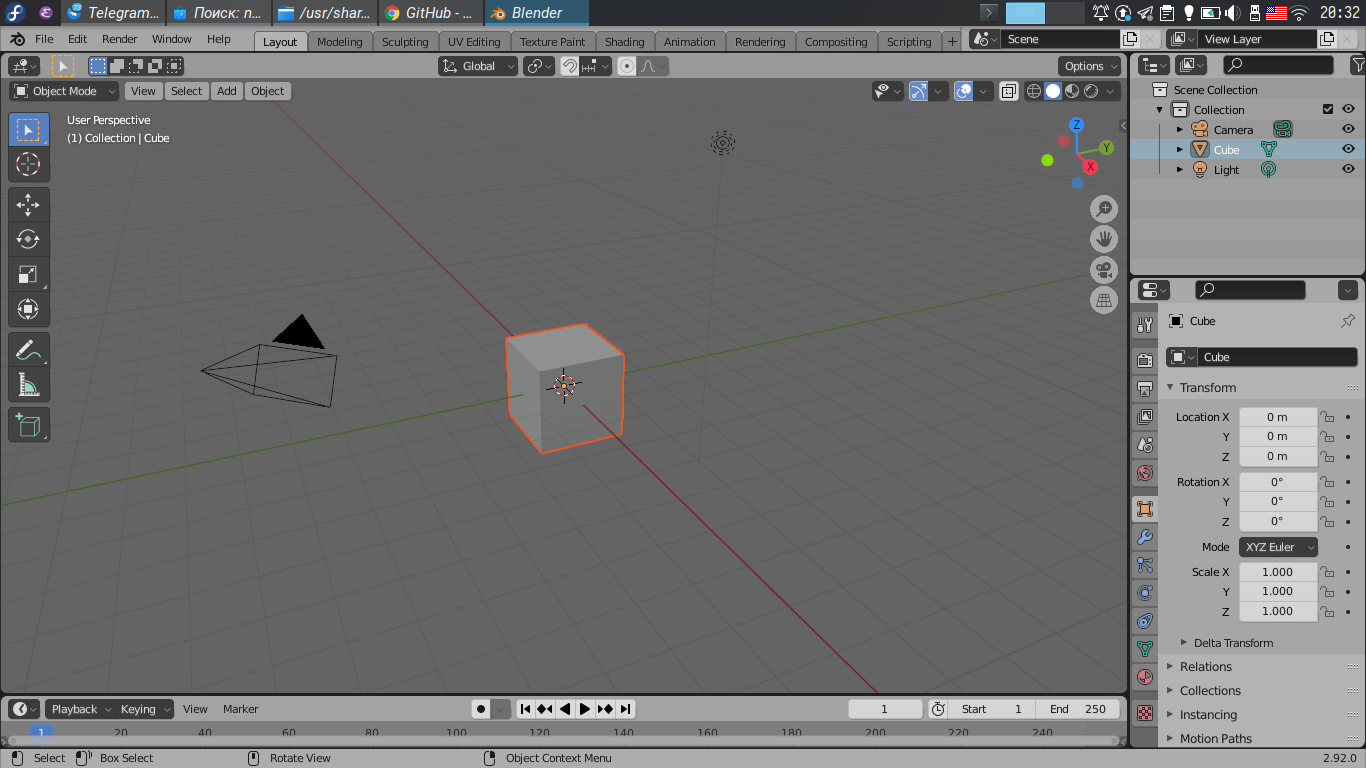Open the Particles properties tab
1366x768 pixels.
[x=1145, y=565]
